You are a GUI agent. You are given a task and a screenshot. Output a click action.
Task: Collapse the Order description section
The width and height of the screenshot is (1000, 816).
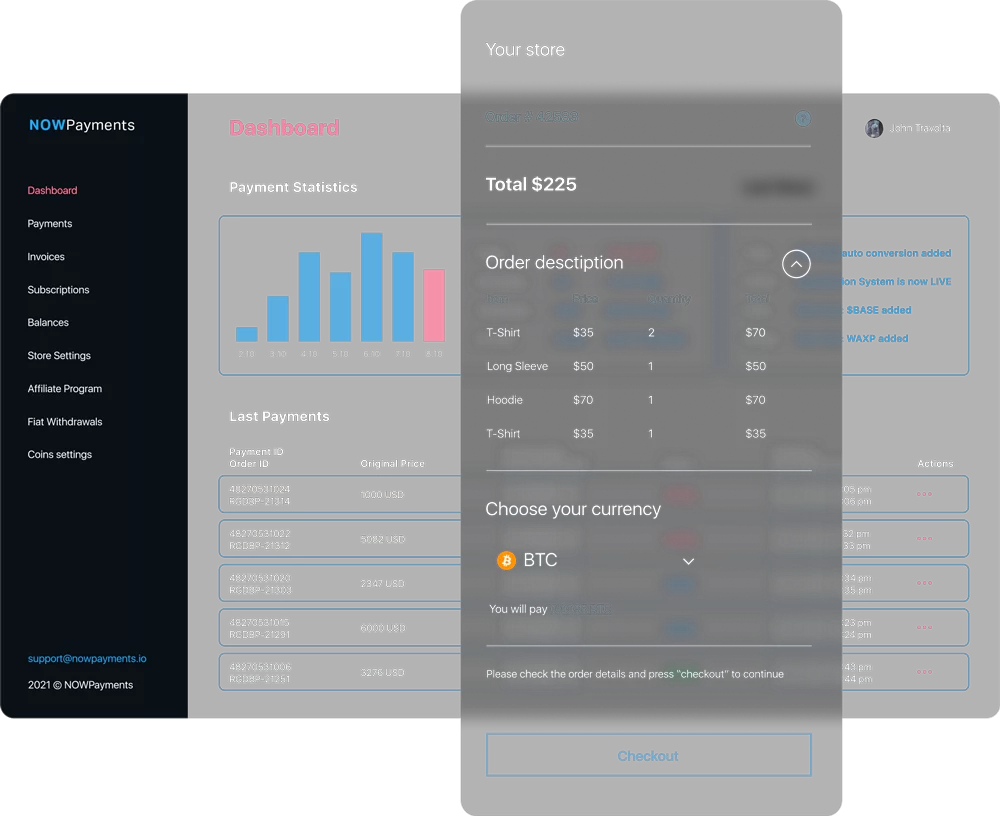point(796,264)
